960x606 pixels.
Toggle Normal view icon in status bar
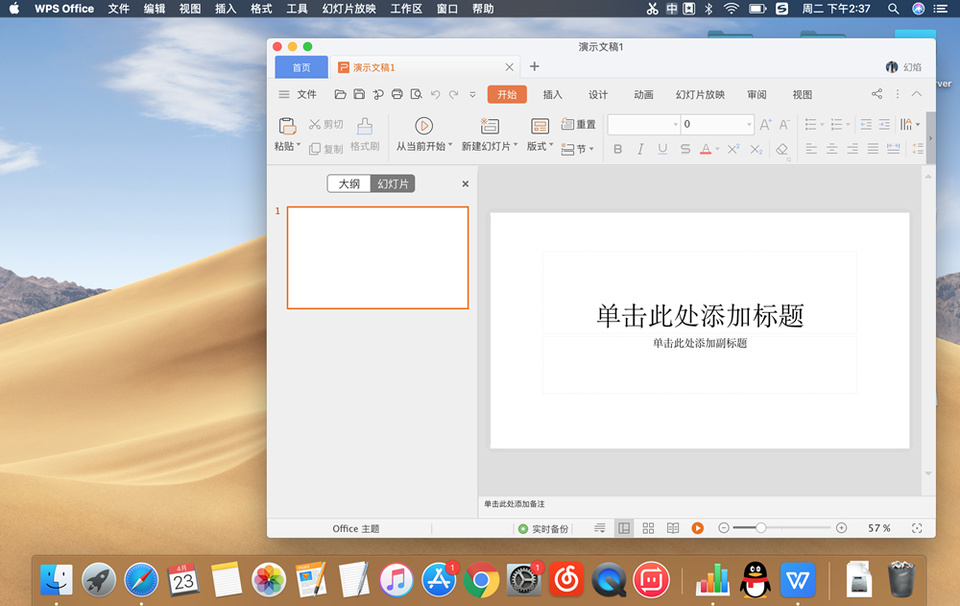click(x=624, y=528)
